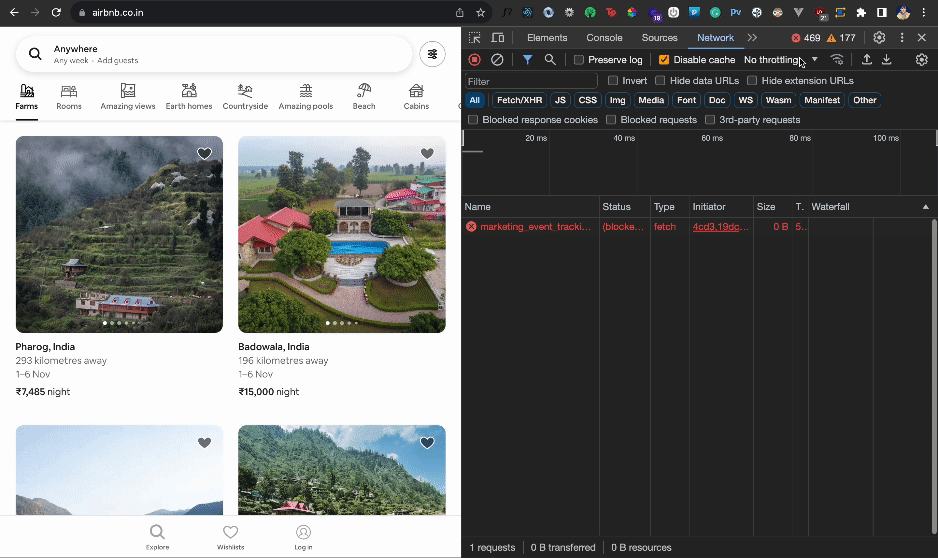Activate the inspect element picker
This screenshot has height=558, width=938.
pos(475,38)
